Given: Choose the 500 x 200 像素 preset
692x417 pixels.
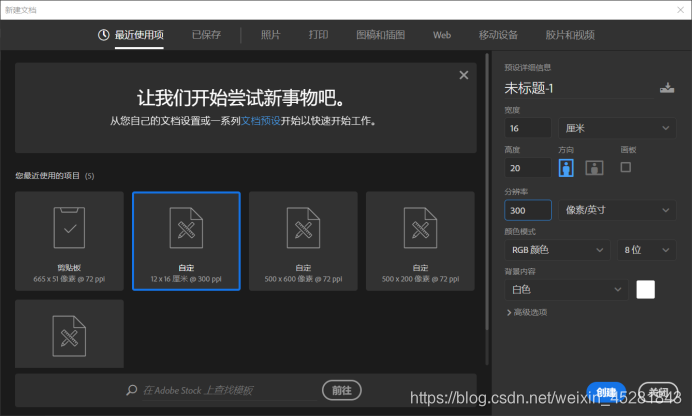Looking at the screenshot, I should [x=420, y=241].
